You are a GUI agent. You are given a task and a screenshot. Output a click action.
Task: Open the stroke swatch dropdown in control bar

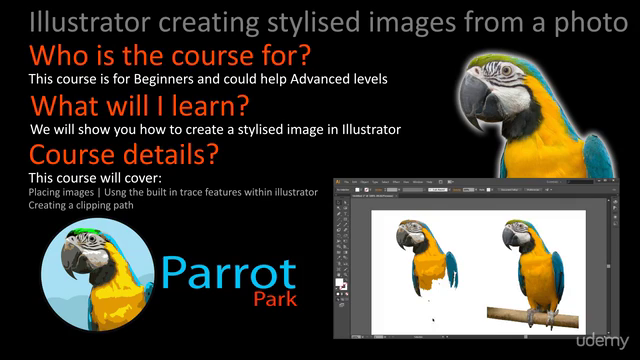[x=371, y=190]
